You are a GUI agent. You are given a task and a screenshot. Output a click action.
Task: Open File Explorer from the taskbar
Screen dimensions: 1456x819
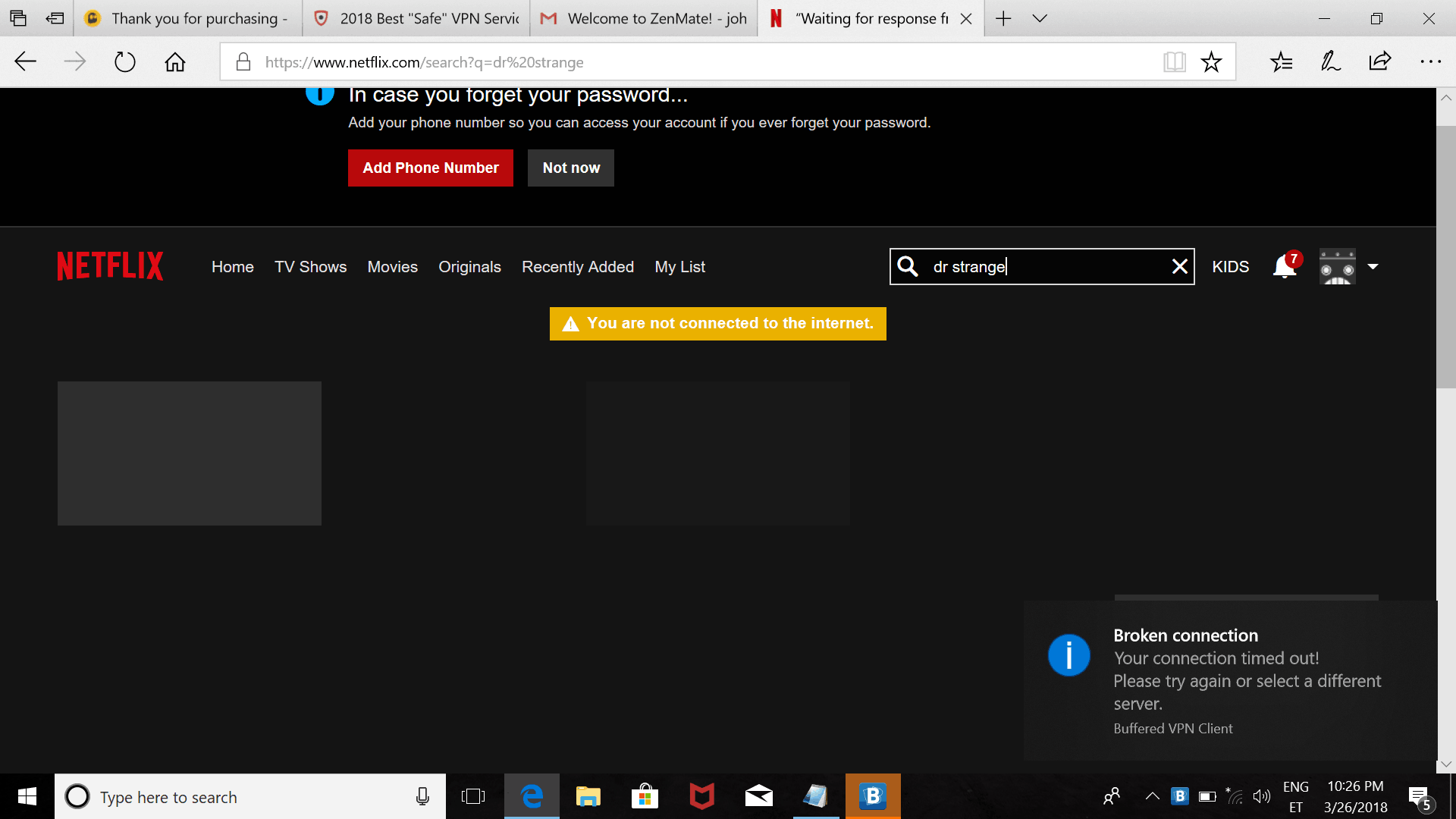click(588, 796)
